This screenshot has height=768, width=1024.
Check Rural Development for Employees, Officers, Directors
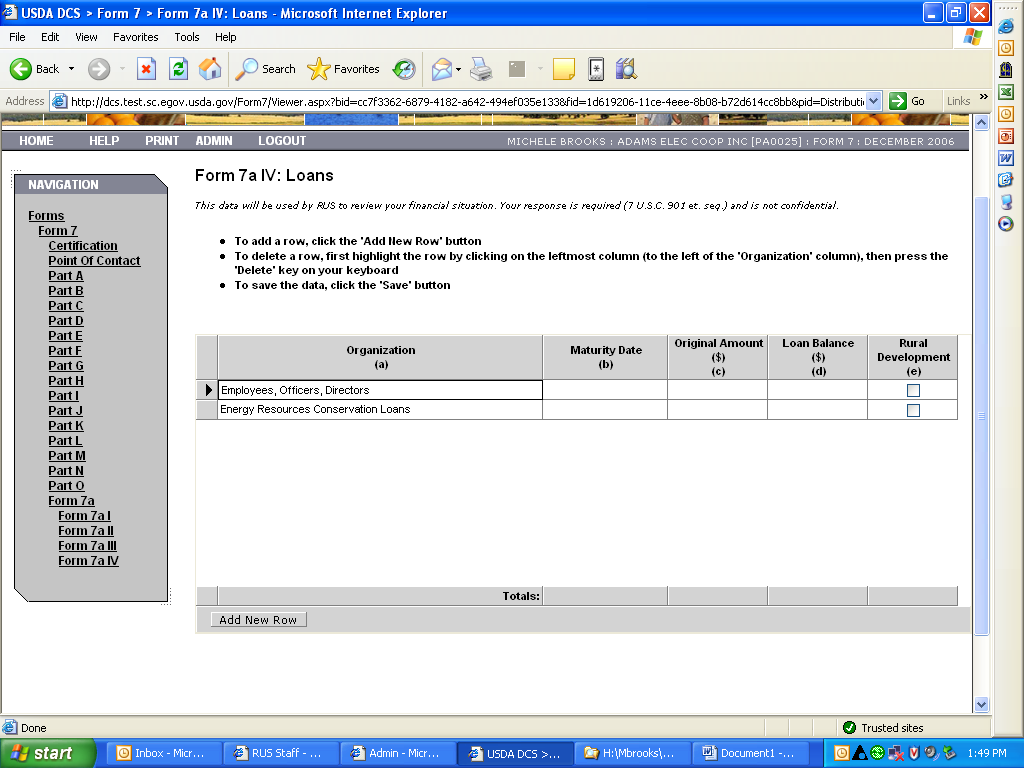(913, 391)
